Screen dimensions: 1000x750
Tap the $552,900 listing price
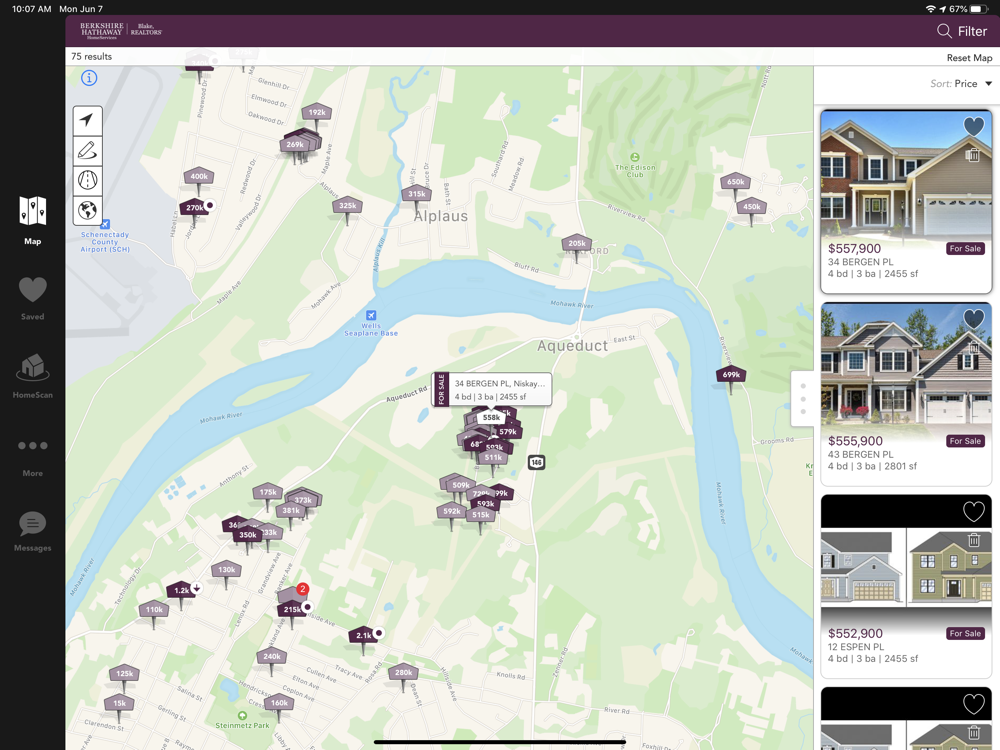click(x=855, y=634)
